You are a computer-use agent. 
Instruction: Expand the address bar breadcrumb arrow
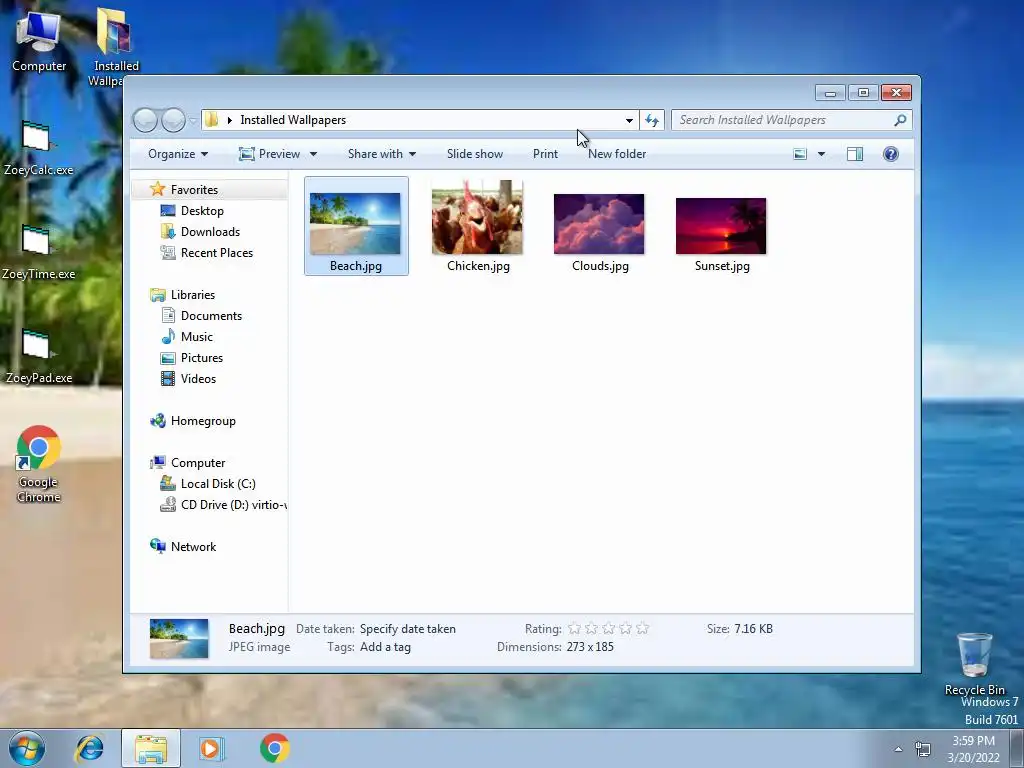click(x=229, y=120)
